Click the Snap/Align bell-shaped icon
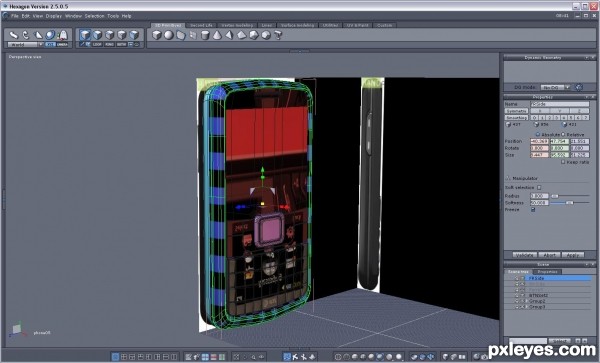This screenshot has width=600, height=363. [x=62, y=35]
